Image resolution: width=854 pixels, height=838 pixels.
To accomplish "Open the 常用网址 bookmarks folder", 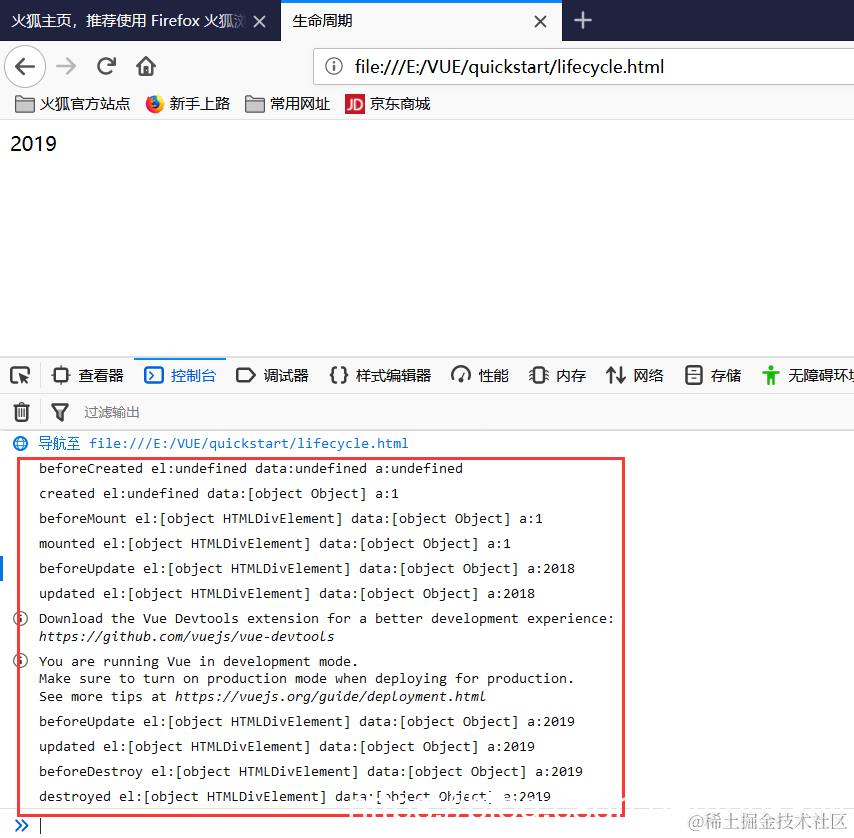I will [x=288, y=103].
